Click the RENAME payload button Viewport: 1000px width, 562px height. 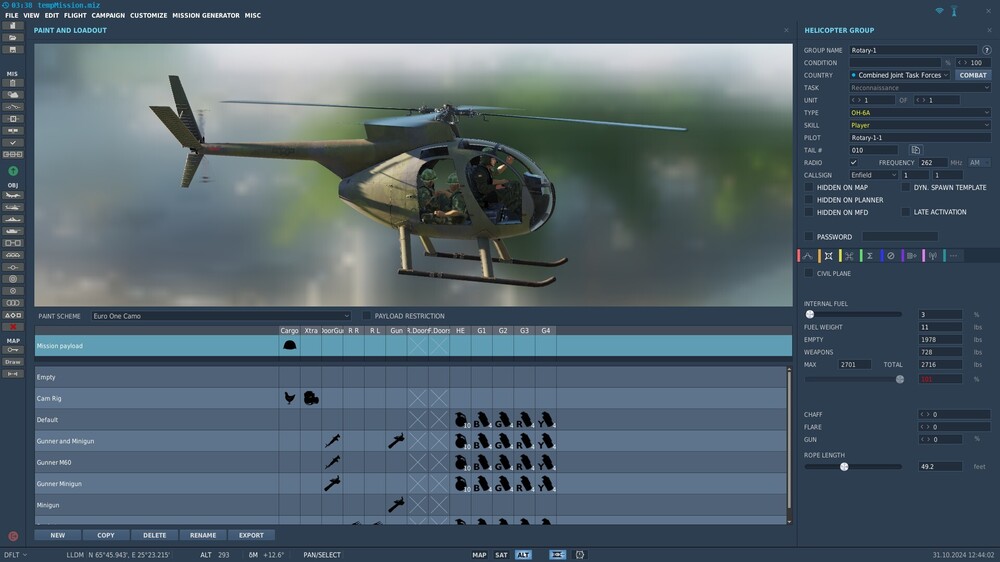[203, 535]
